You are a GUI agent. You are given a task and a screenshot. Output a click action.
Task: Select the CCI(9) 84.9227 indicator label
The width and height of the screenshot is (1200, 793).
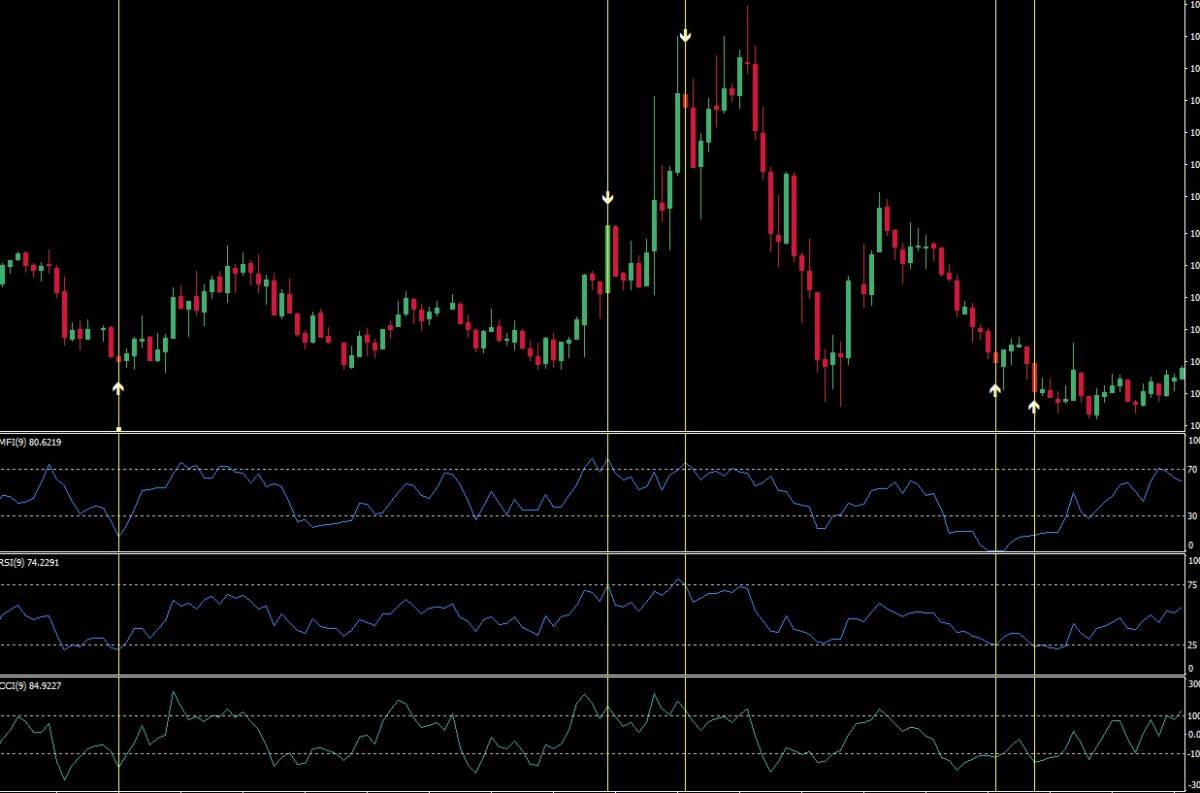tap(30, 685)
